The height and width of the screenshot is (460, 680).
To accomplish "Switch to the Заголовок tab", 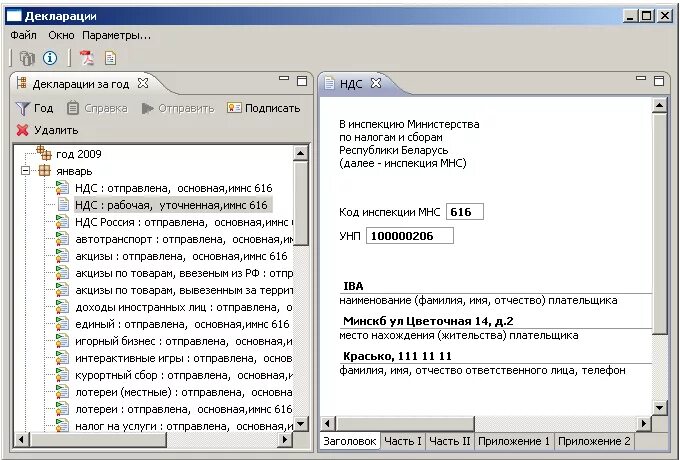I will tap(350, 441).
